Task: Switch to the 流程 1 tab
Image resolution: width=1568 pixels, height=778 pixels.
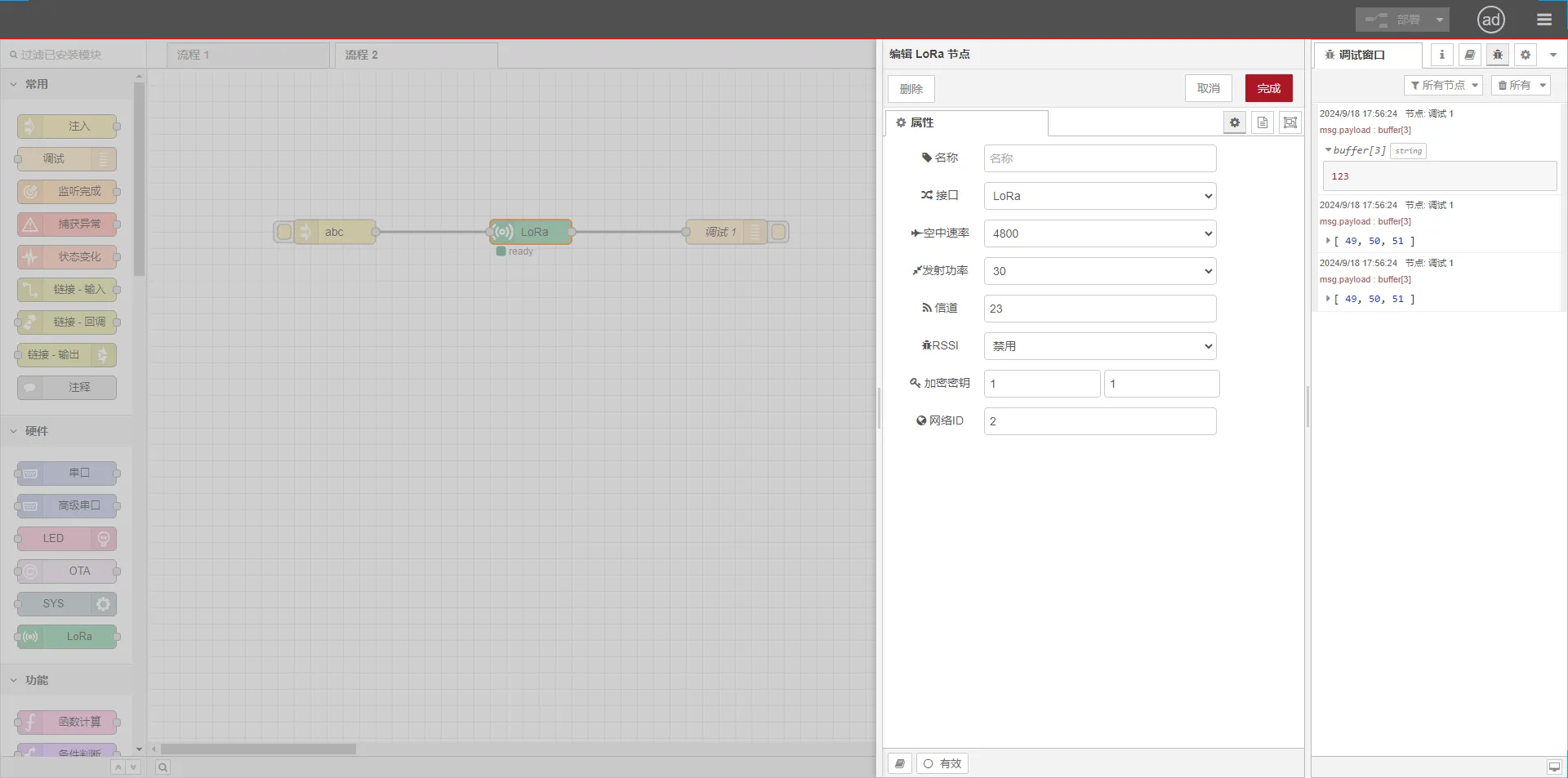Action: tap(247, 55)
